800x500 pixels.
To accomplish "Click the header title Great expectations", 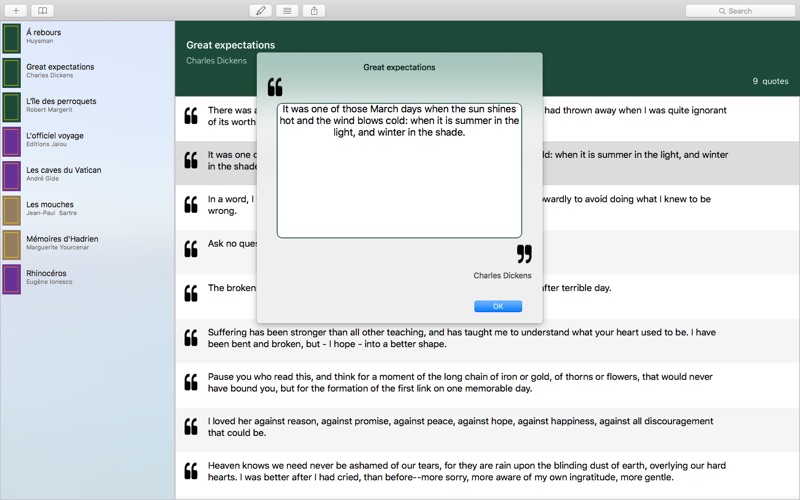I will pyautogui.click(x=231, y=45).
